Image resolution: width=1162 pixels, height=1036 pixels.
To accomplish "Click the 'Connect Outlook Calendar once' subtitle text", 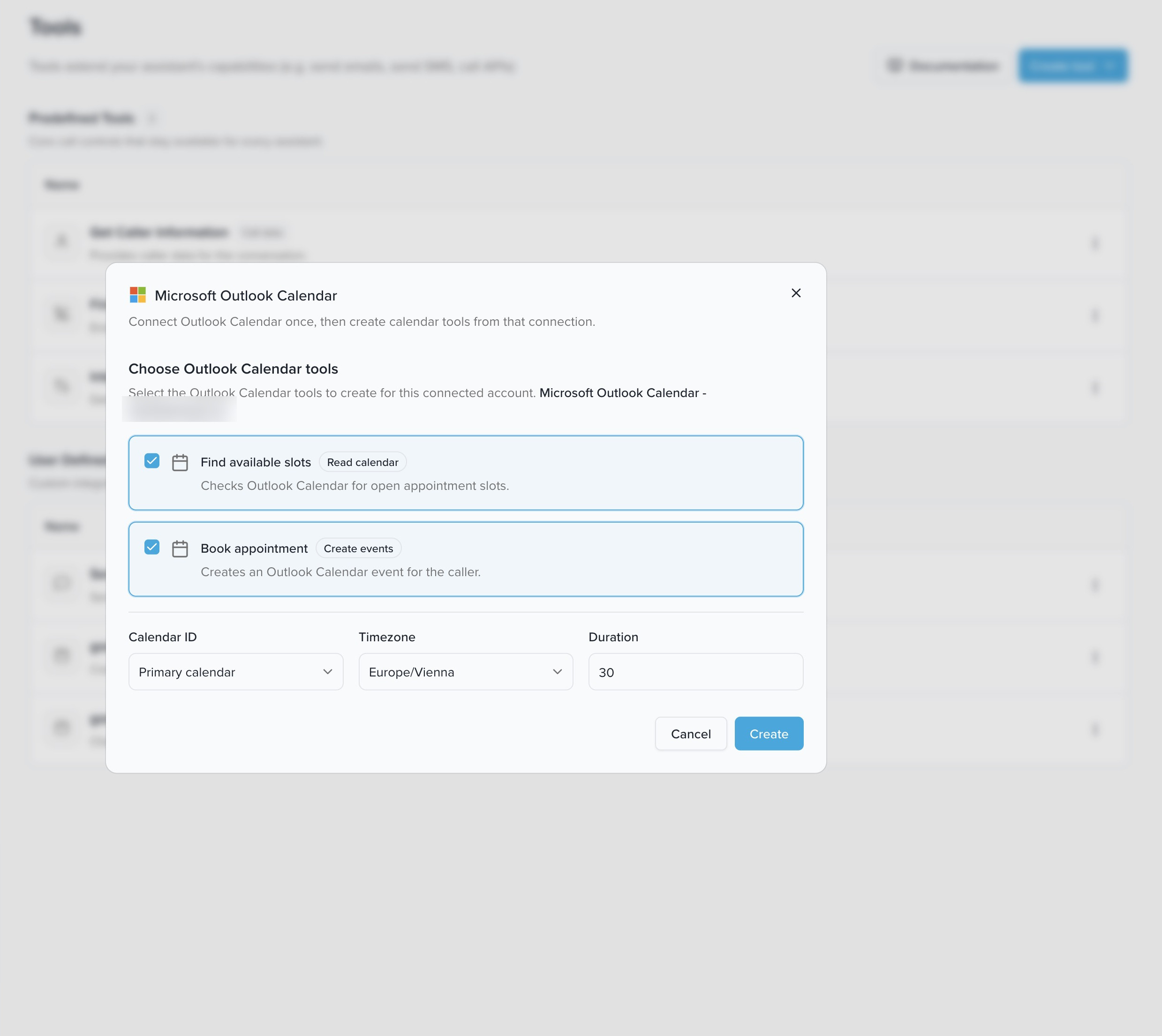I will tap(362, 322).
